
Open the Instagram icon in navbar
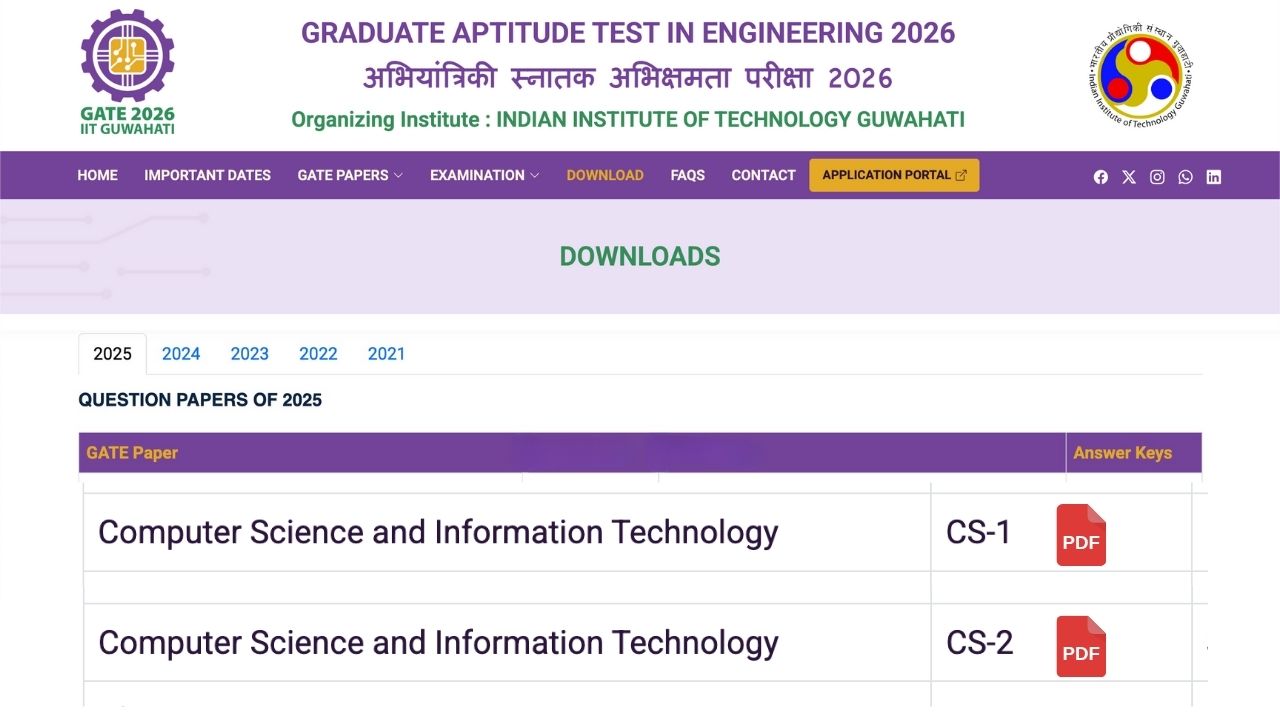coord(1157,176)
